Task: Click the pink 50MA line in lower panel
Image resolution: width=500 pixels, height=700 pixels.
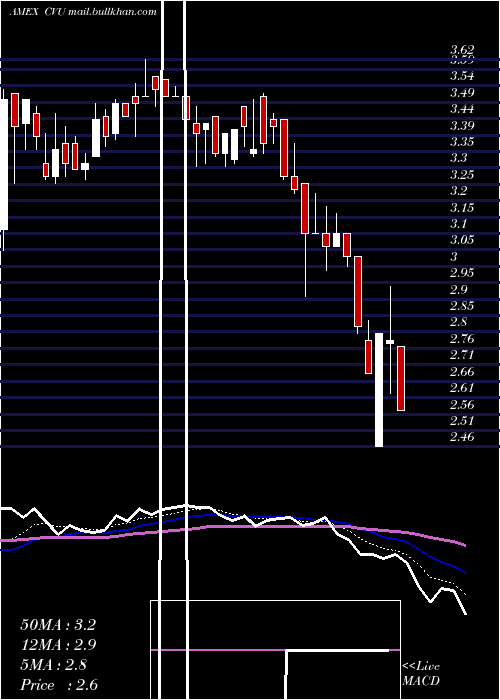Action: [x=232, y=527]
